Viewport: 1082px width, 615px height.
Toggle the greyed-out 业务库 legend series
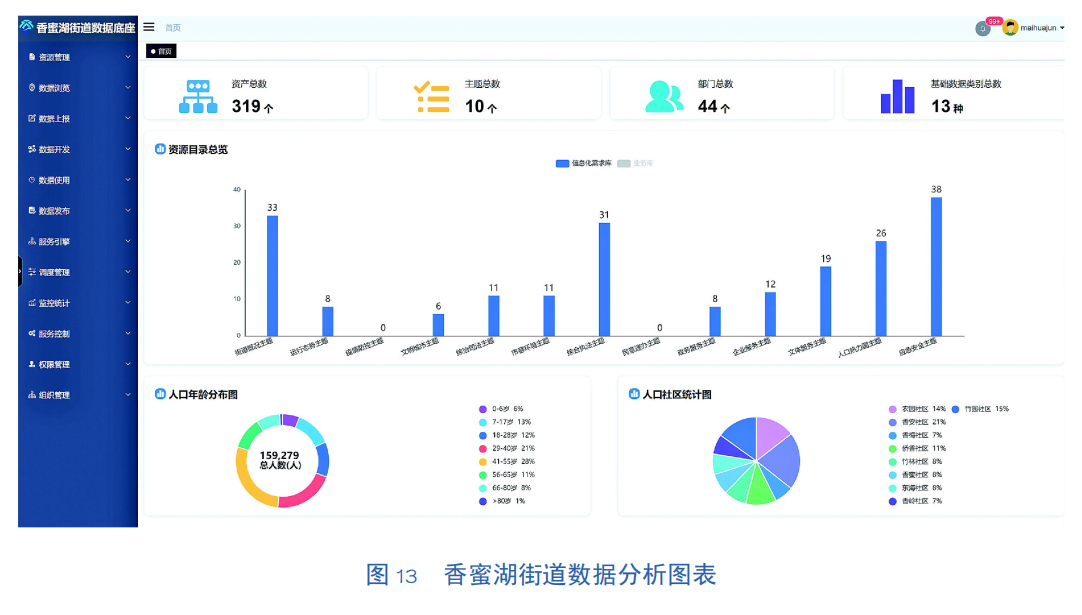tap(633, 163)
